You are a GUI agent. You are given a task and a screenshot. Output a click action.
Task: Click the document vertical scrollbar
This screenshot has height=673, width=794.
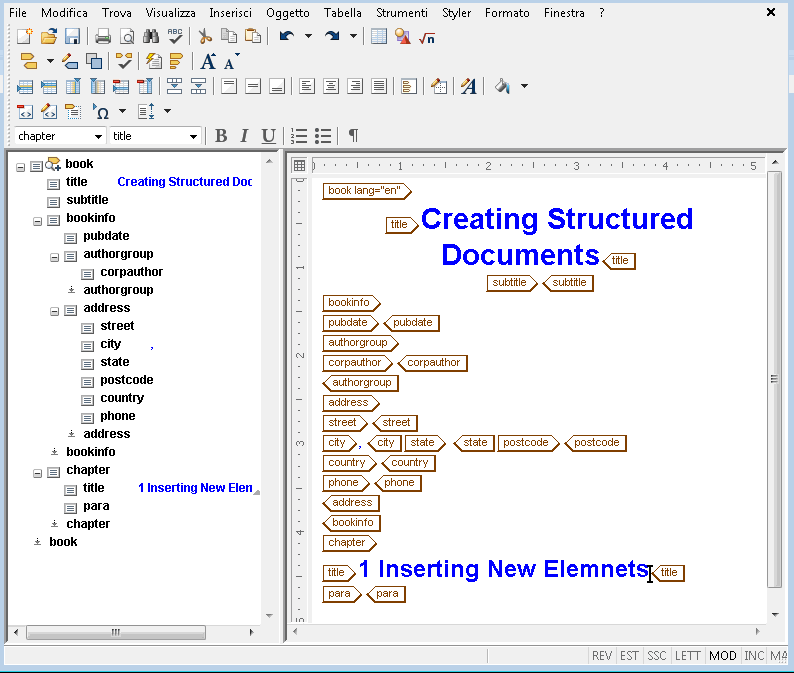point(774,379)
